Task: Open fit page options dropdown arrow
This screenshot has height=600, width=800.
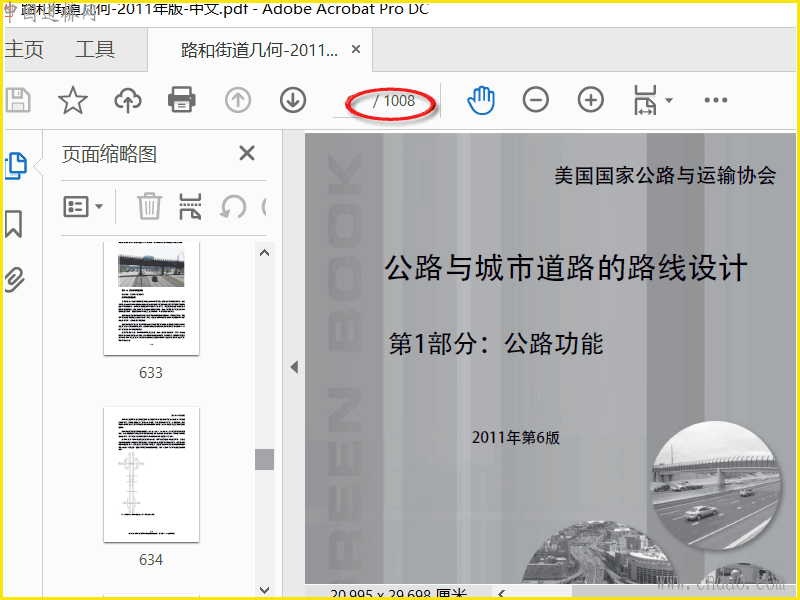Action: (669, 100)
